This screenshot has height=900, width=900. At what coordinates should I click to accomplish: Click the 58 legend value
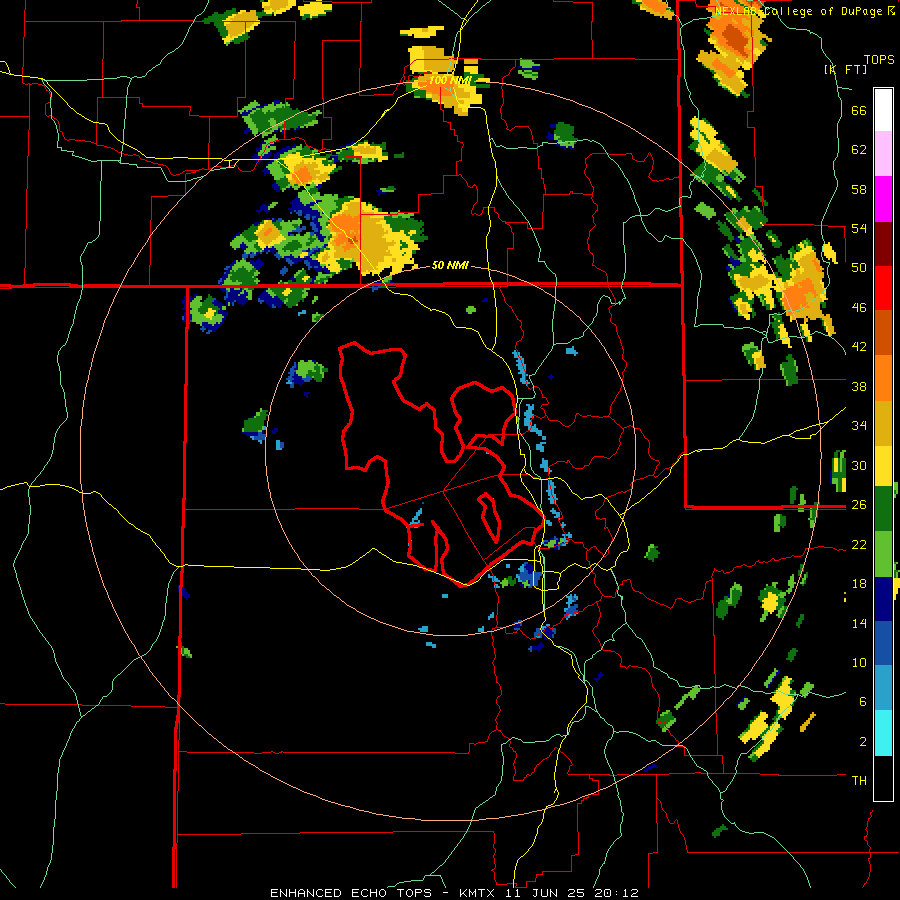[859, 189]
